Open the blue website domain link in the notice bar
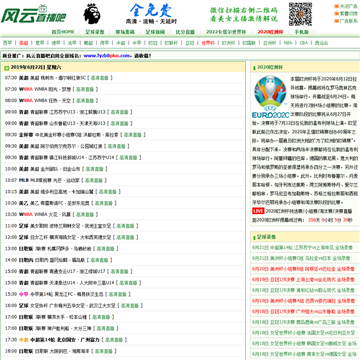The height and width of the screenshot is (360, 360). (x=107, y=56)
